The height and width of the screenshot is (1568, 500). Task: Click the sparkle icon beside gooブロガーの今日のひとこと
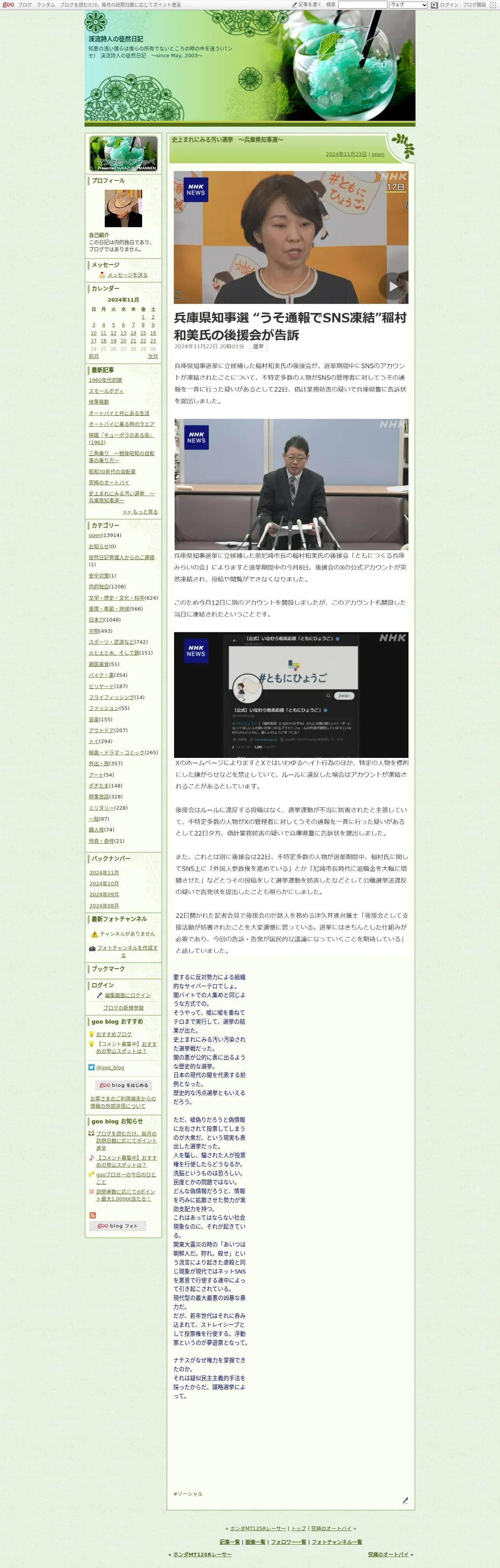coord(92,1174)
